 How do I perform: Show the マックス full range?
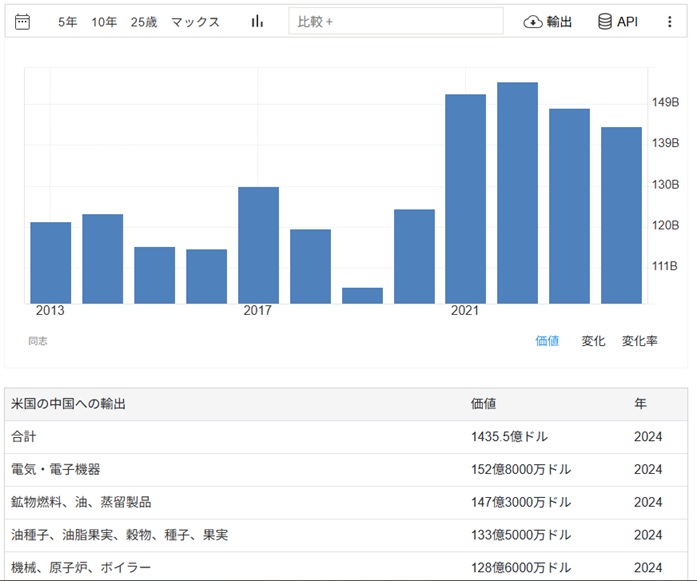(195, 22)
